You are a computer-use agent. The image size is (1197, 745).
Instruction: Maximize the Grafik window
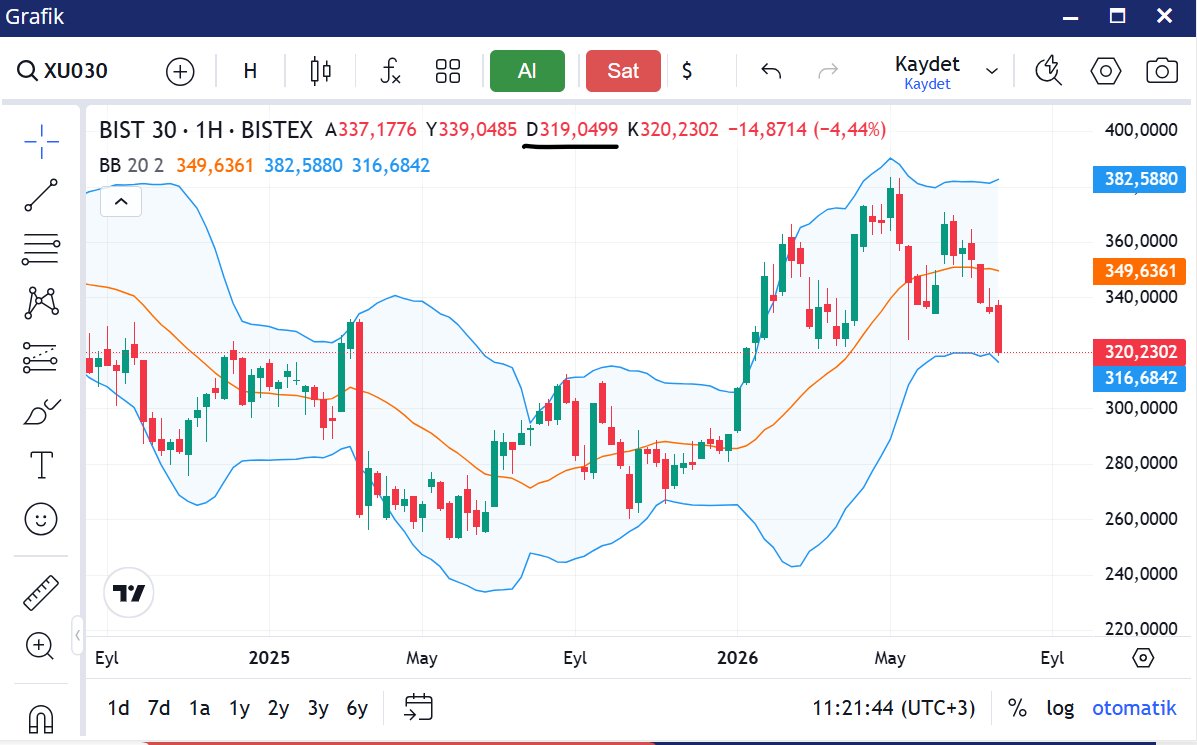(x=1118, y=16)
